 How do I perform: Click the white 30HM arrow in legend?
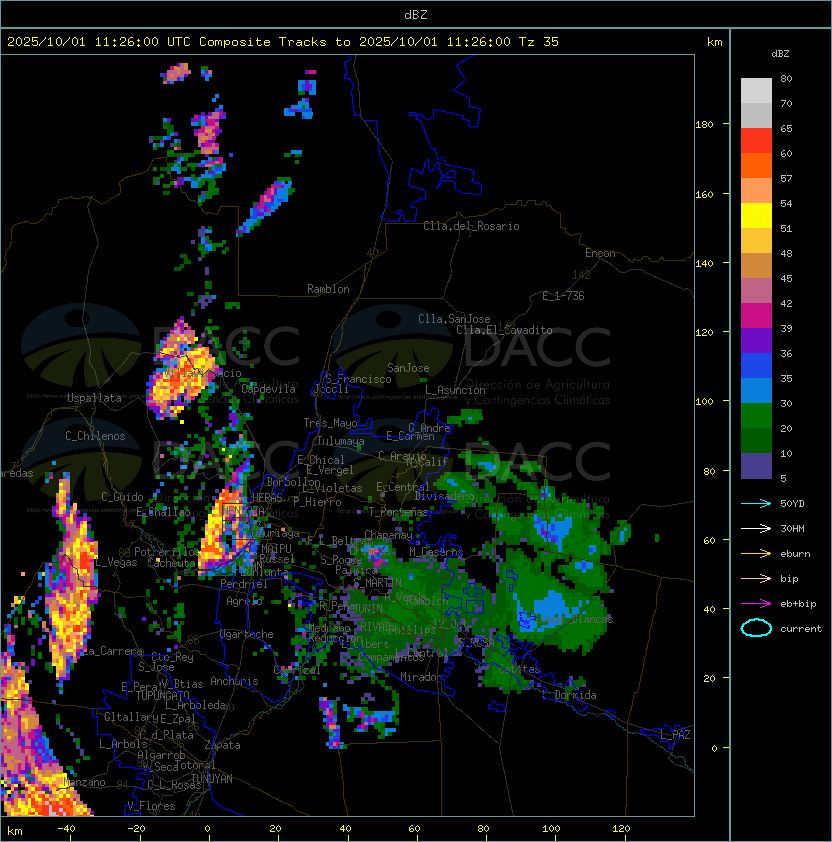pyautogui.click(x=756, y=528)
